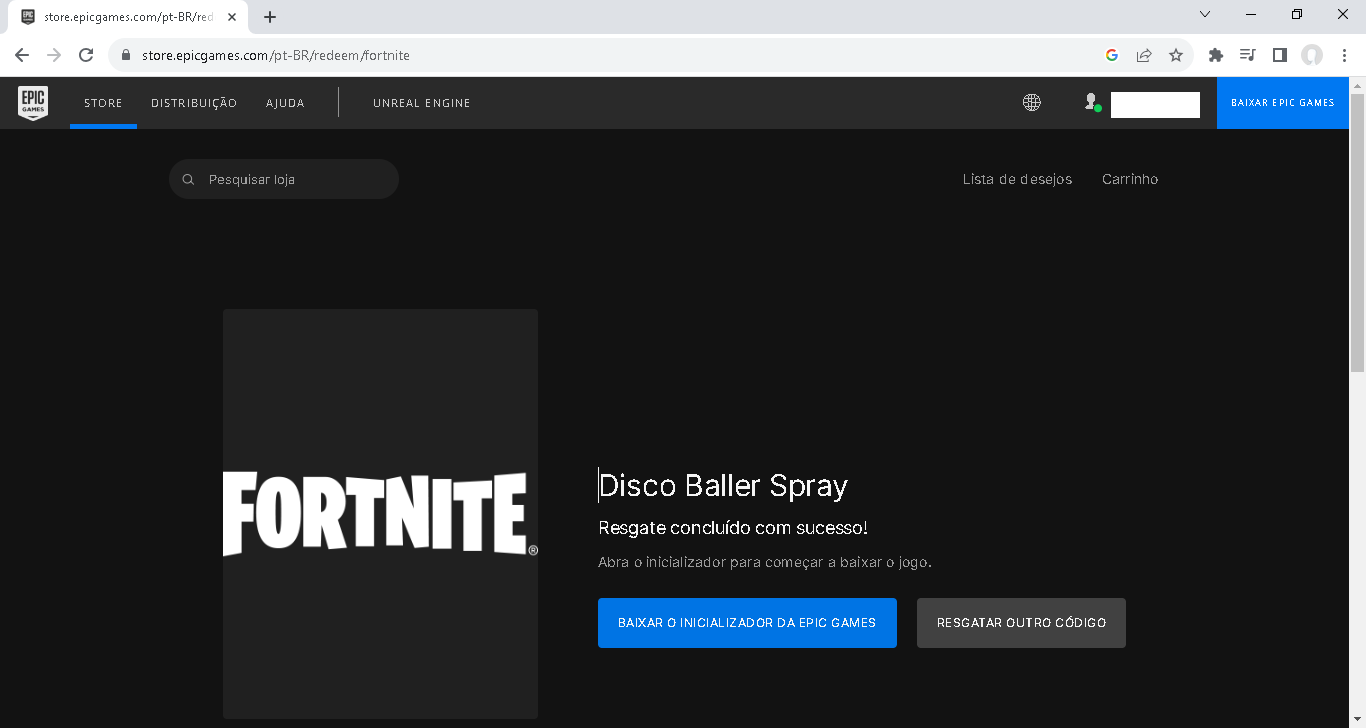The width and height of the screenshot is (1366, 728).
Task: Click BAIXAR O INICIALIZADOR DA EPIC GAMES
Action: pyautogui.click(x=747, y=623)
